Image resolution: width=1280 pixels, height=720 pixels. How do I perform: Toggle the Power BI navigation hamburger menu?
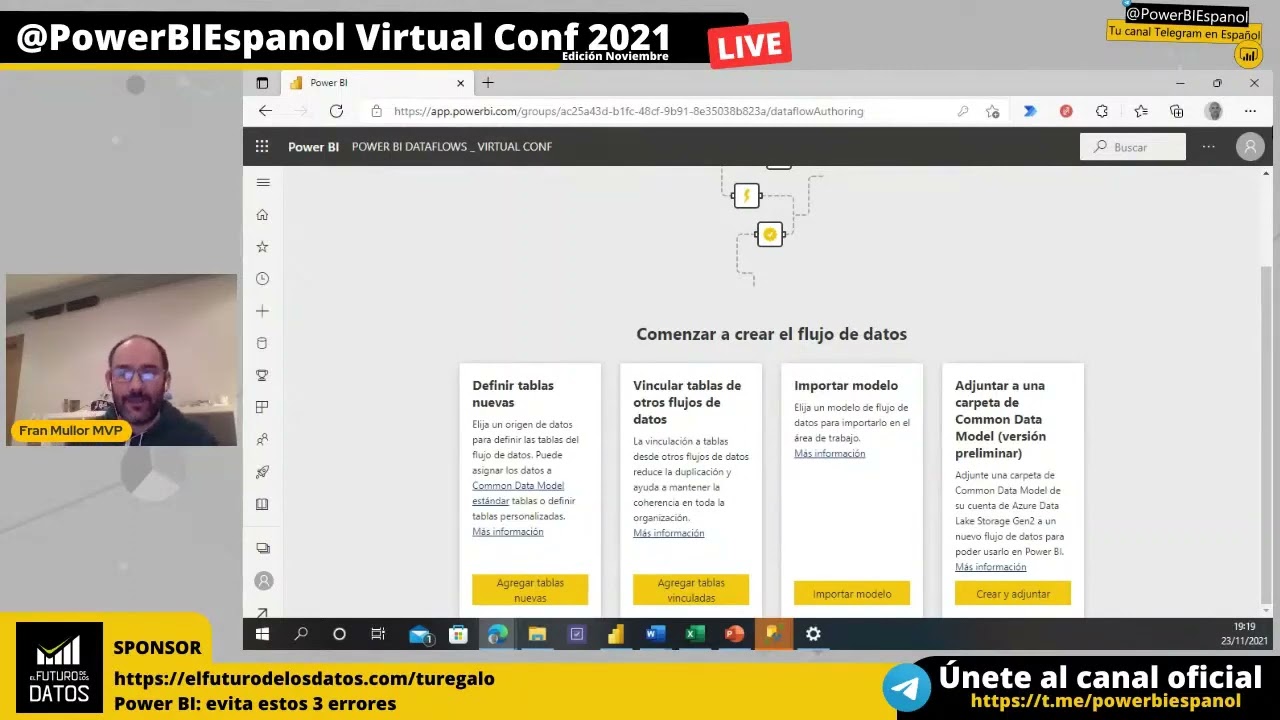tap(263, 182)
